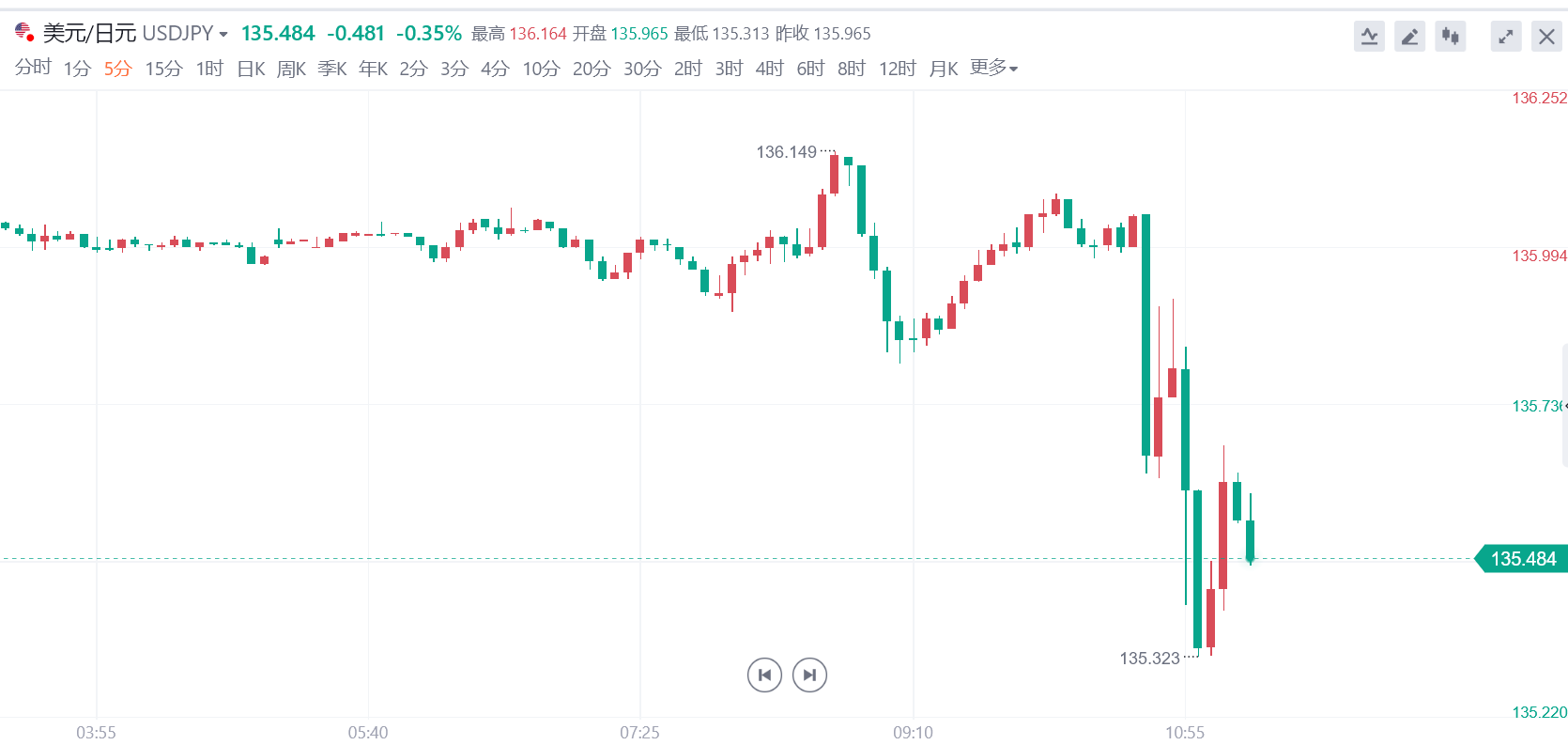The width and height of the screenshot is (1568, 745).
Task: Choose the 周K weekly chart
Action: coord(291,69)
